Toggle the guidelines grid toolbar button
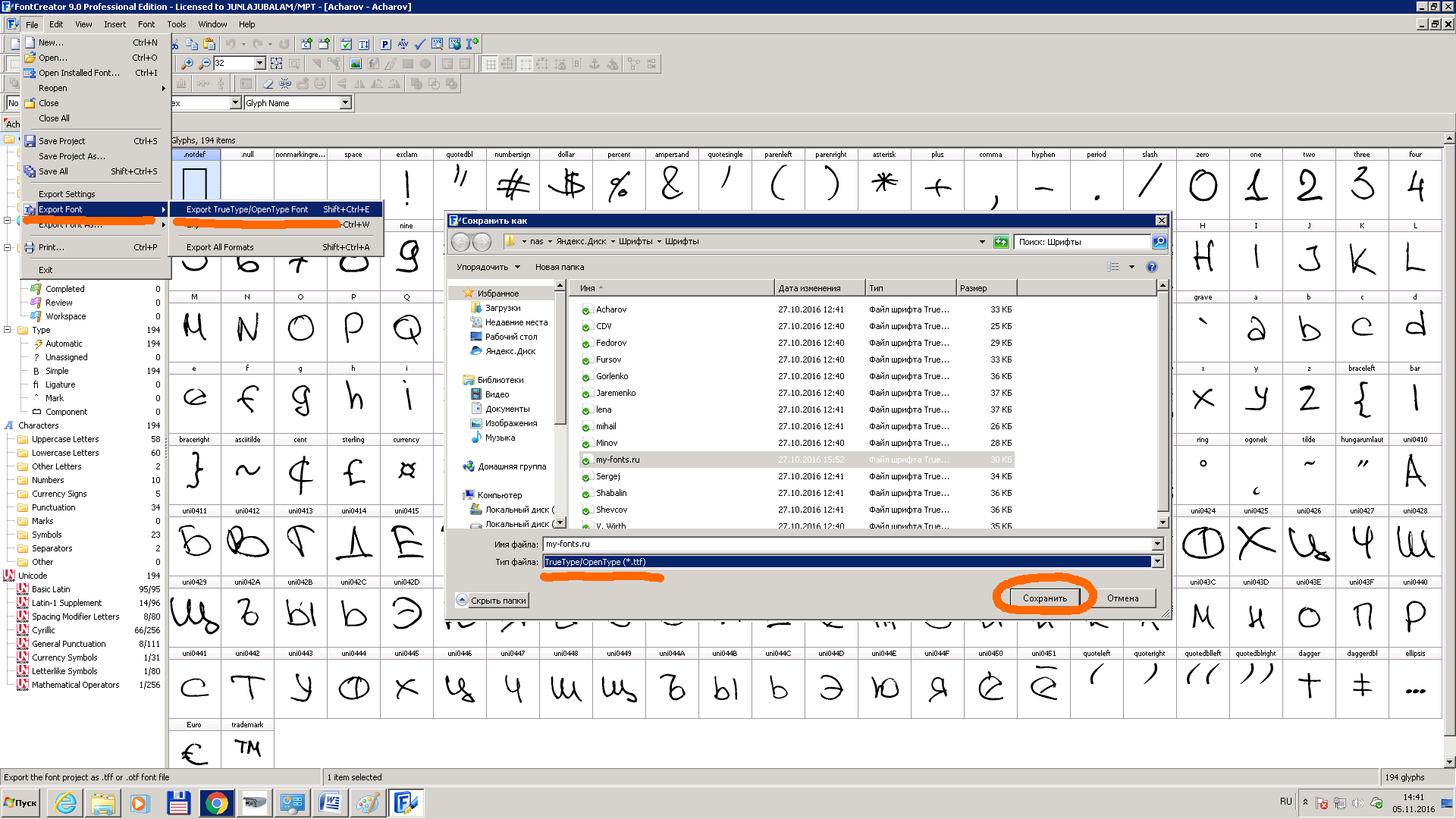 pos(507,64)
